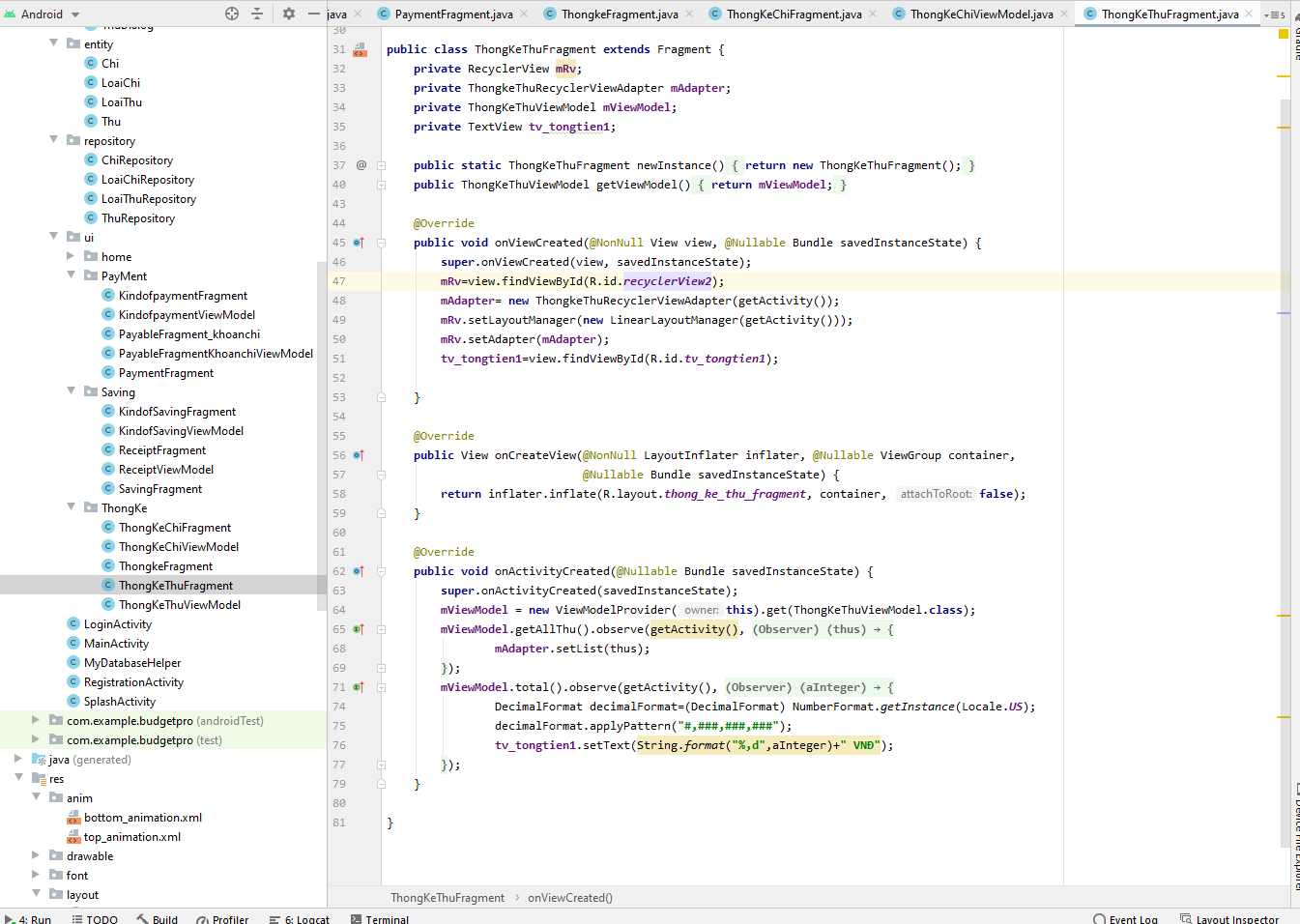Image resolution: width=1300 pixels, height=924 pixels.
Task: Click override gutter icon on line 62
Action: click(359, 571)
